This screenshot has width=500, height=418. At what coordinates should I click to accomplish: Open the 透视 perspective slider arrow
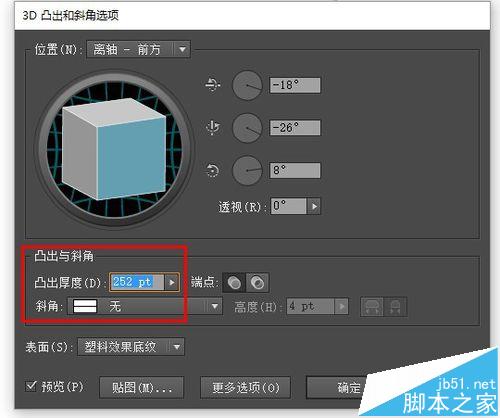[x=314, y=206]
